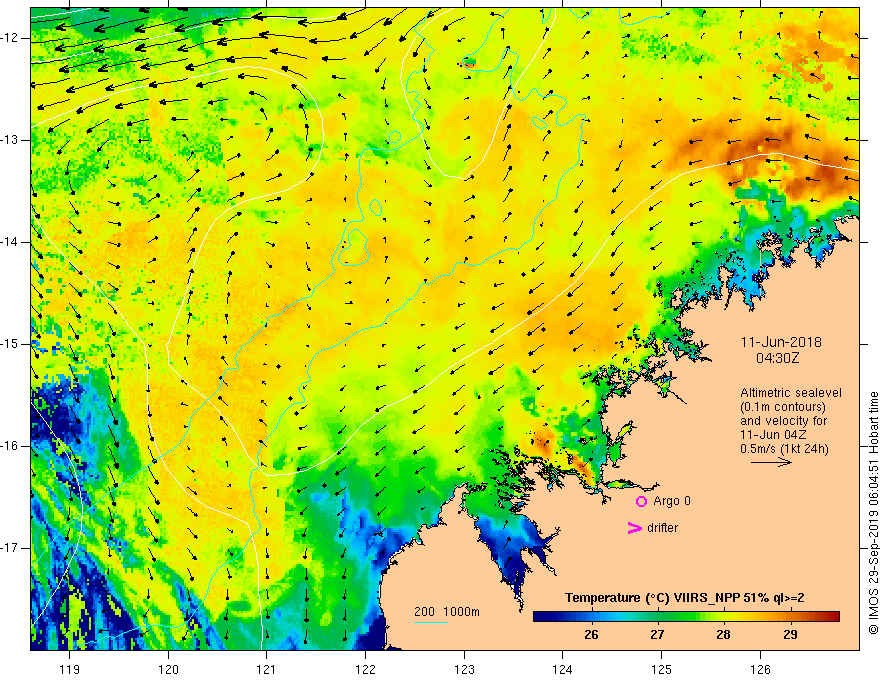Click the dark red end of colorbar
The height and width of the screenshot is (680, 880).
tap(833, 617)
